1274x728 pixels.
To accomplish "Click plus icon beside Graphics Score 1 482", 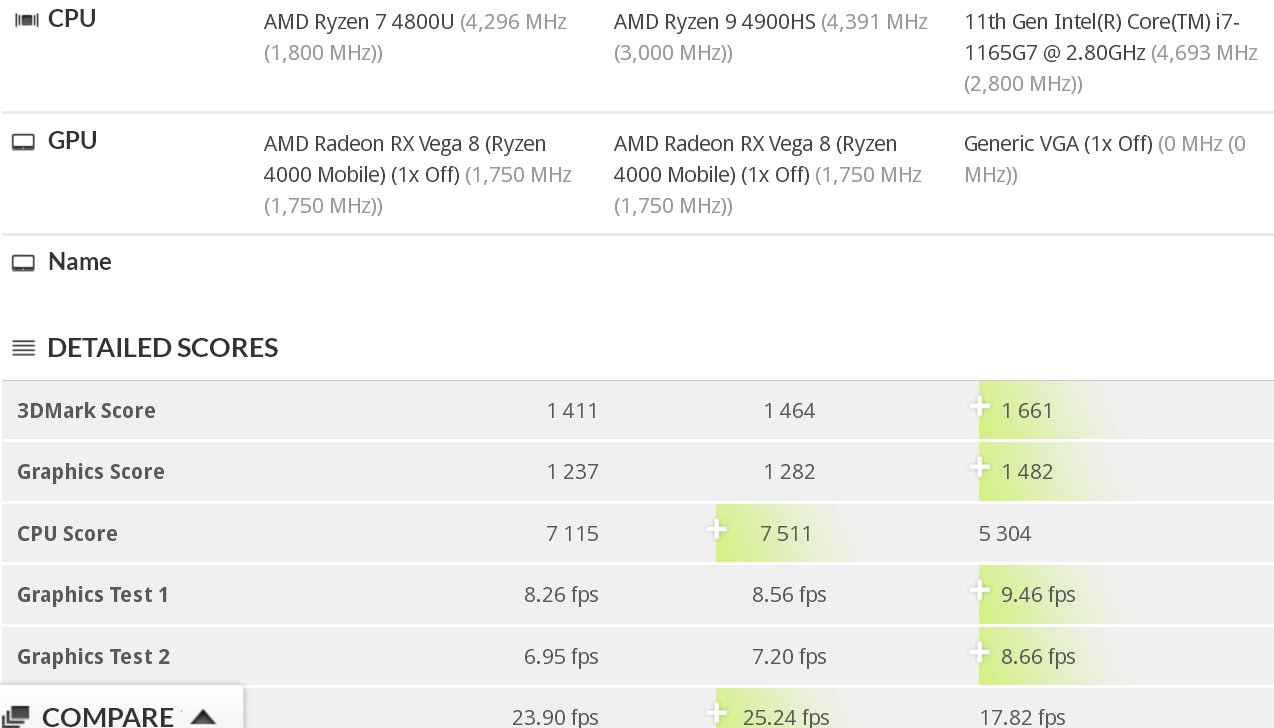I will pyautogui.click(x=980, y=468).
